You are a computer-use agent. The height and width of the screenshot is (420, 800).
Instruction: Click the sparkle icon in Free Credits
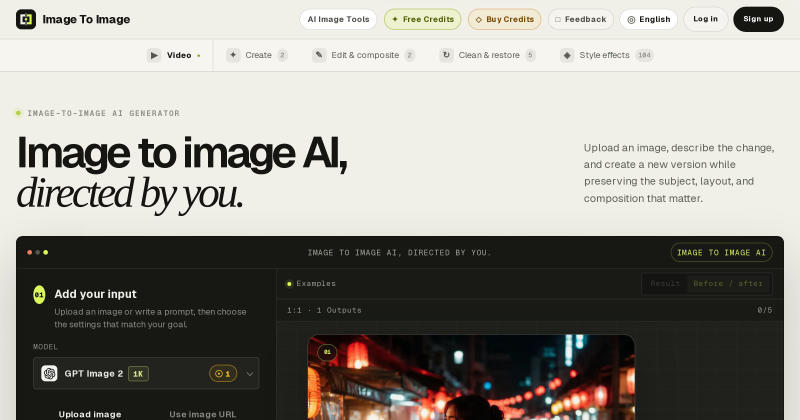tap(395, 19)
